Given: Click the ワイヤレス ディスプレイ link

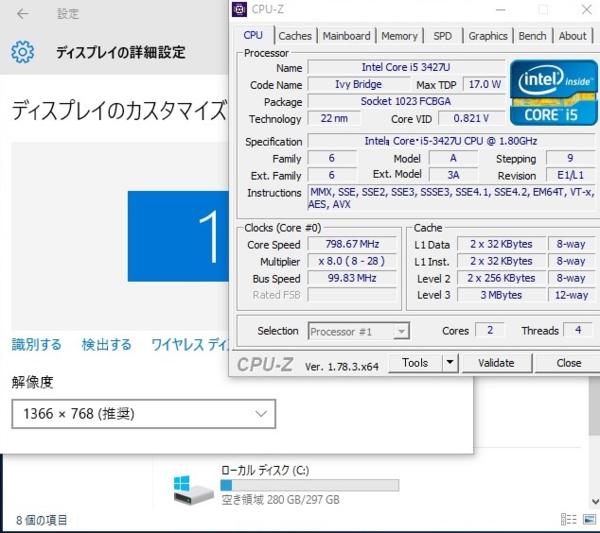Looking at the screenshot, I should pos(190,344).
